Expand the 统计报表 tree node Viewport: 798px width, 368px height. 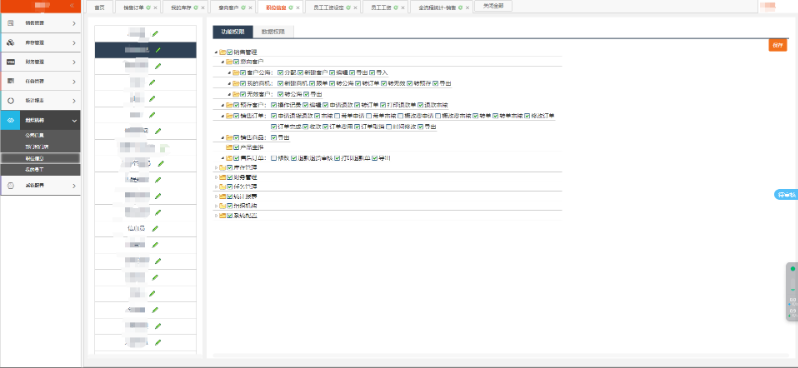tap(216, 196)
